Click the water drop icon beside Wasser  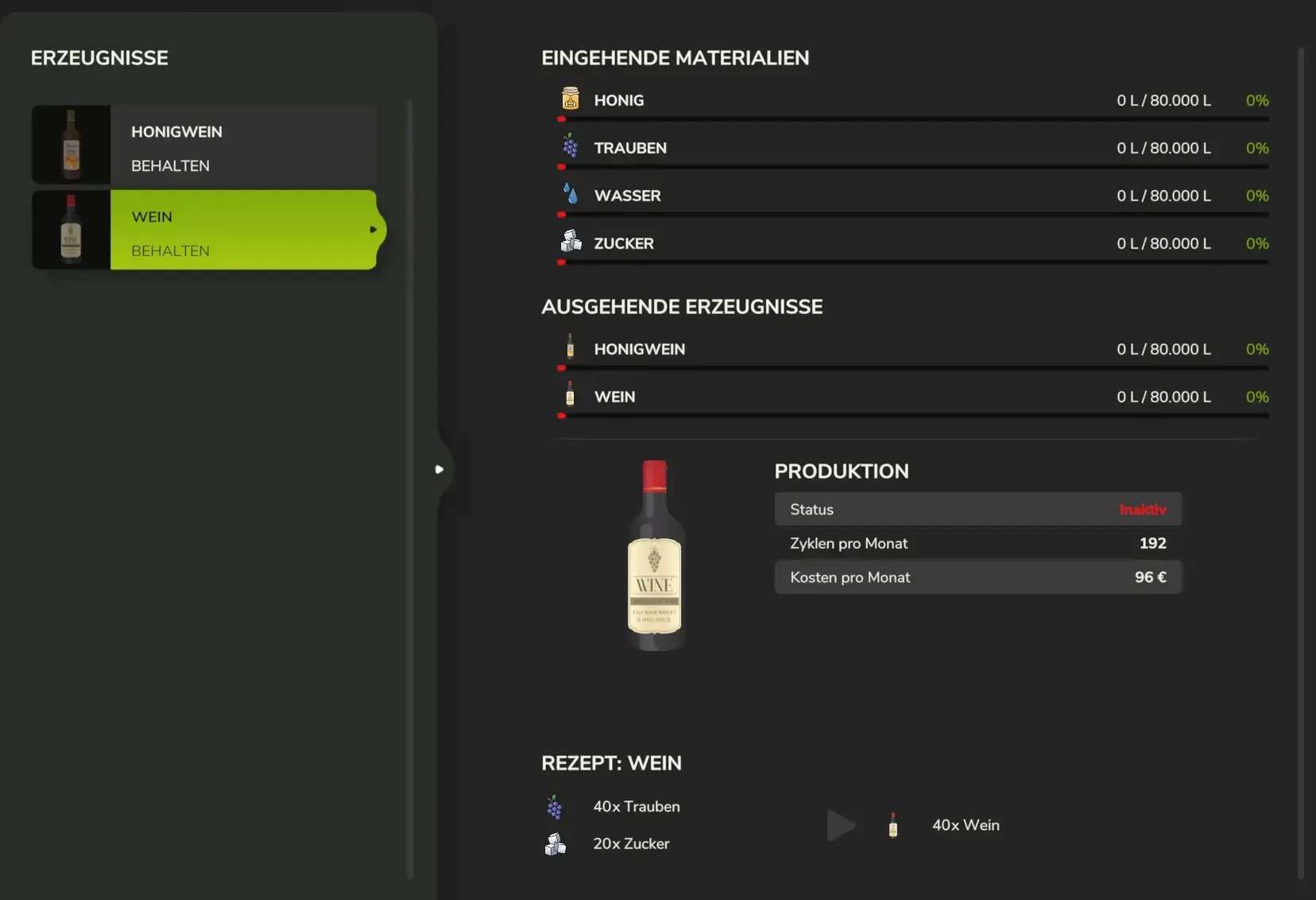(x=570, y=194)
